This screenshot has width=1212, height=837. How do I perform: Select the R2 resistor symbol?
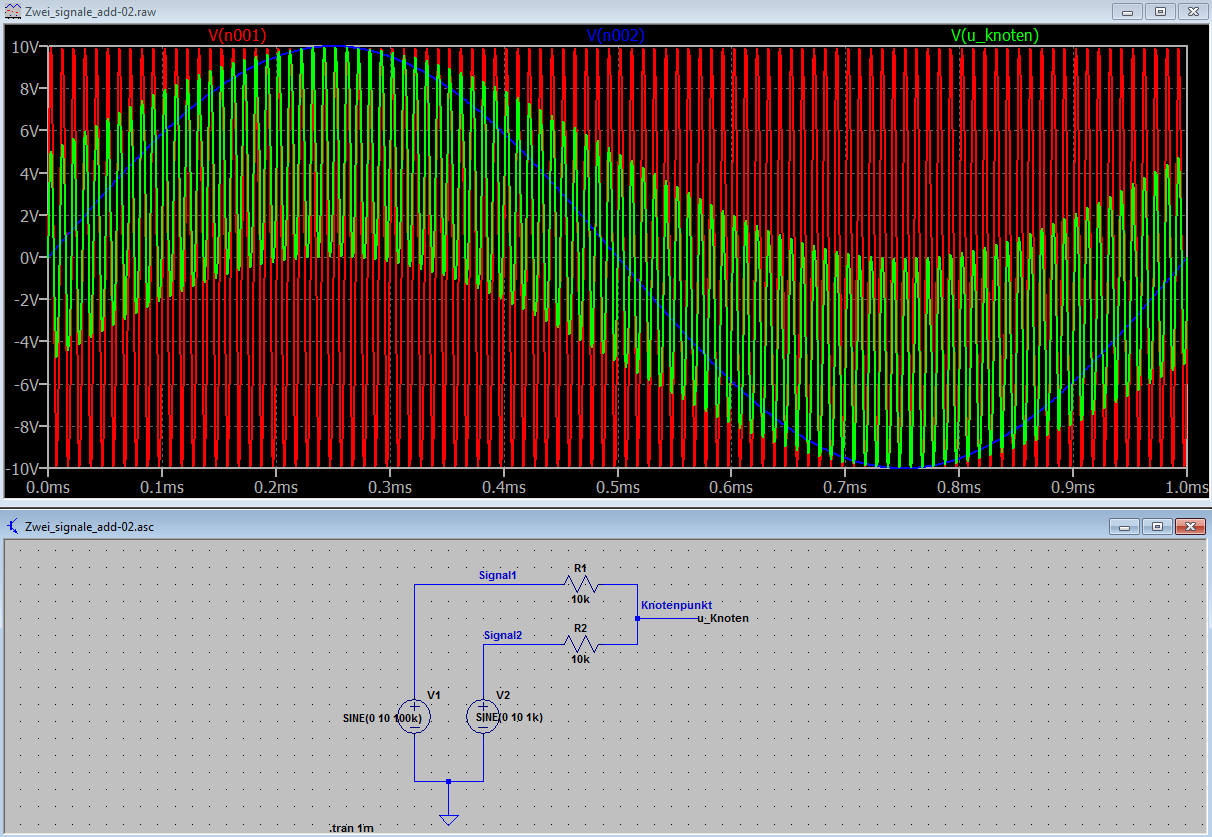[x=580, y=644]
